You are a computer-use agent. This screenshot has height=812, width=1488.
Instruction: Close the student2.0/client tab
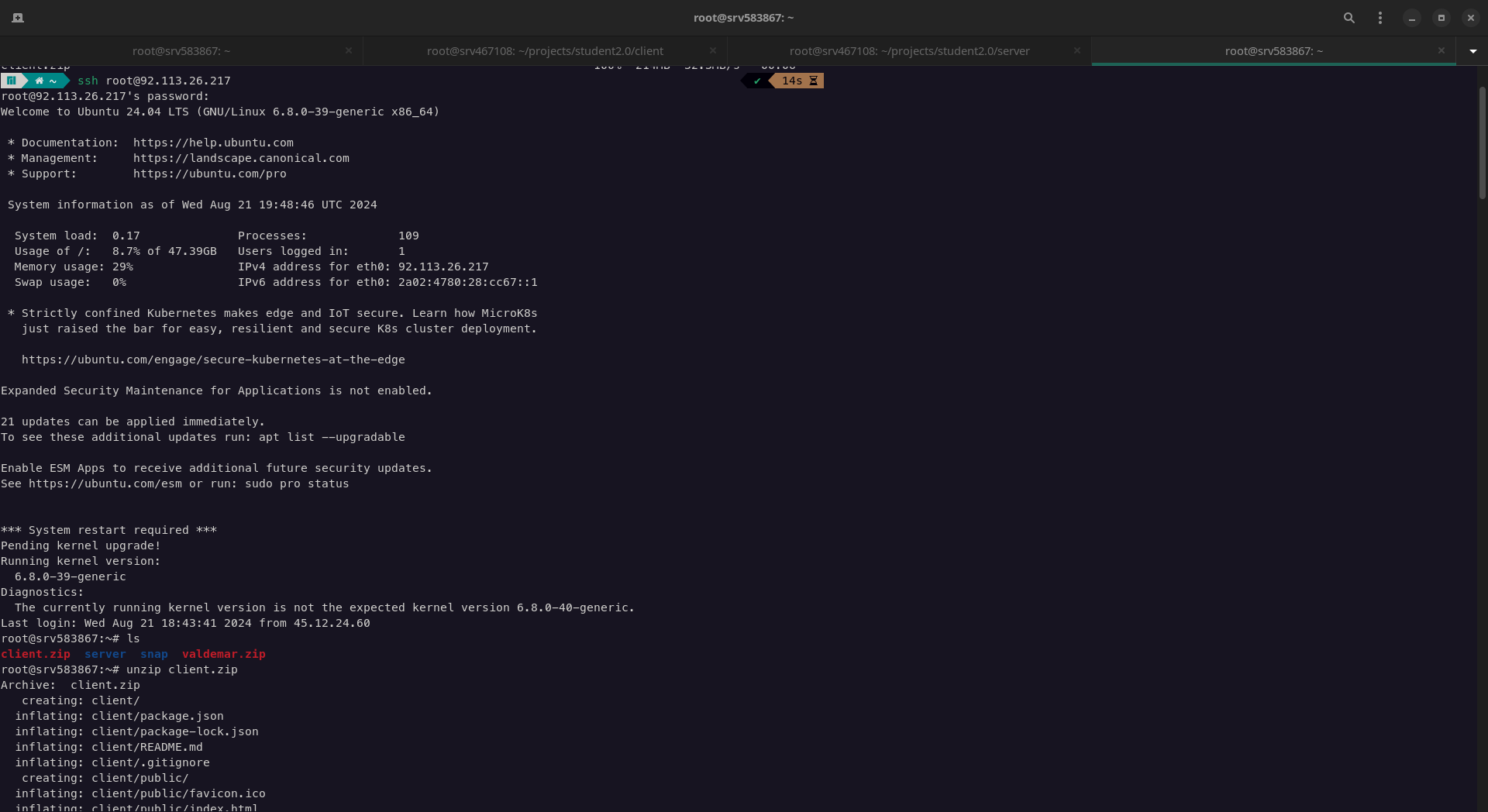tap(713, 50)
